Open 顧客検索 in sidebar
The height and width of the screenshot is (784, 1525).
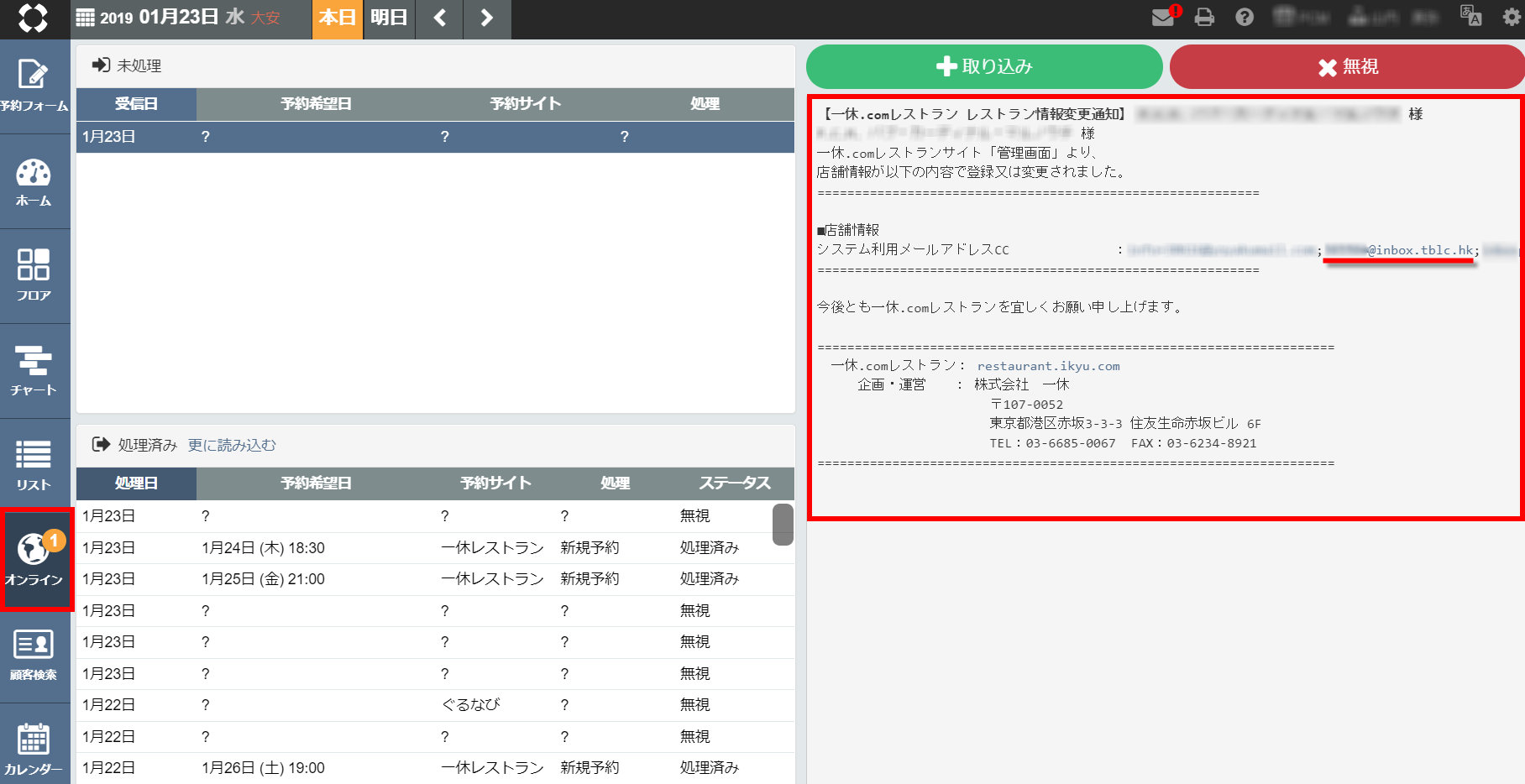click(x=34, y=656)
